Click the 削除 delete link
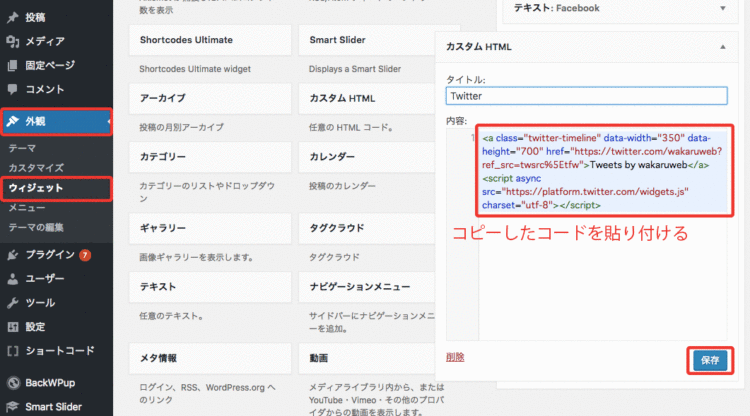Image resolution: width=750 pixels, height=416 pixels. coord(455,357)
